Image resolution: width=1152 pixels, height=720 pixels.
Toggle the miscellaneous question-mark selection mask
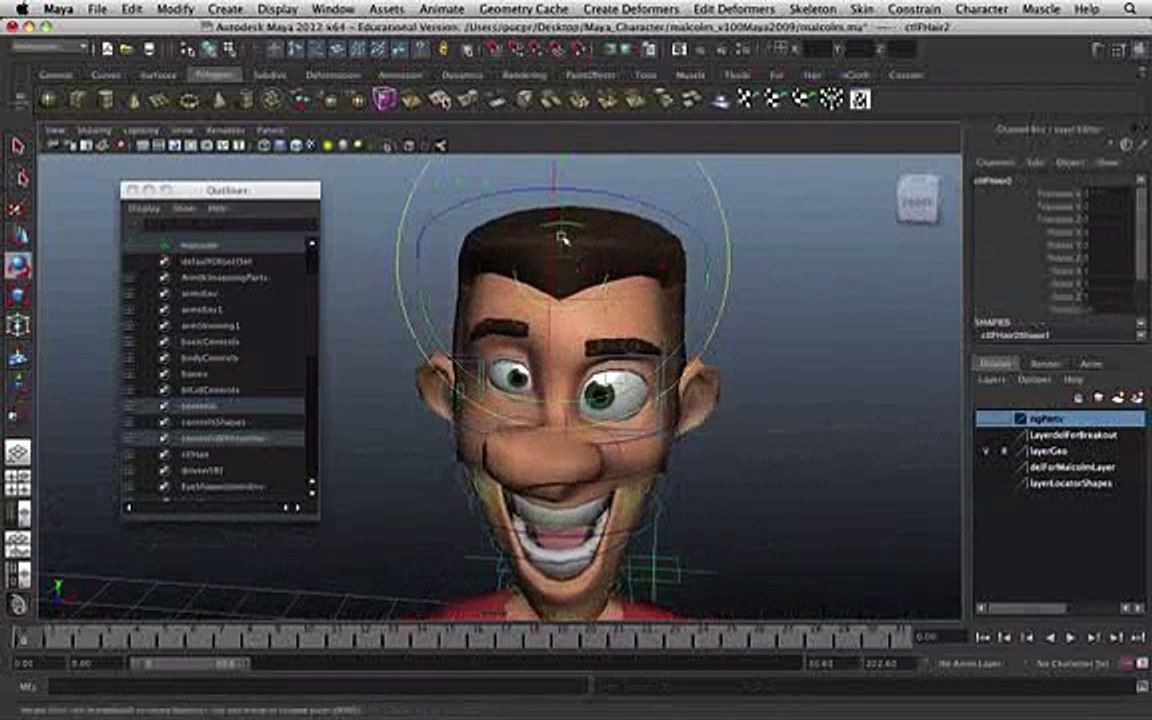[420, 49]
